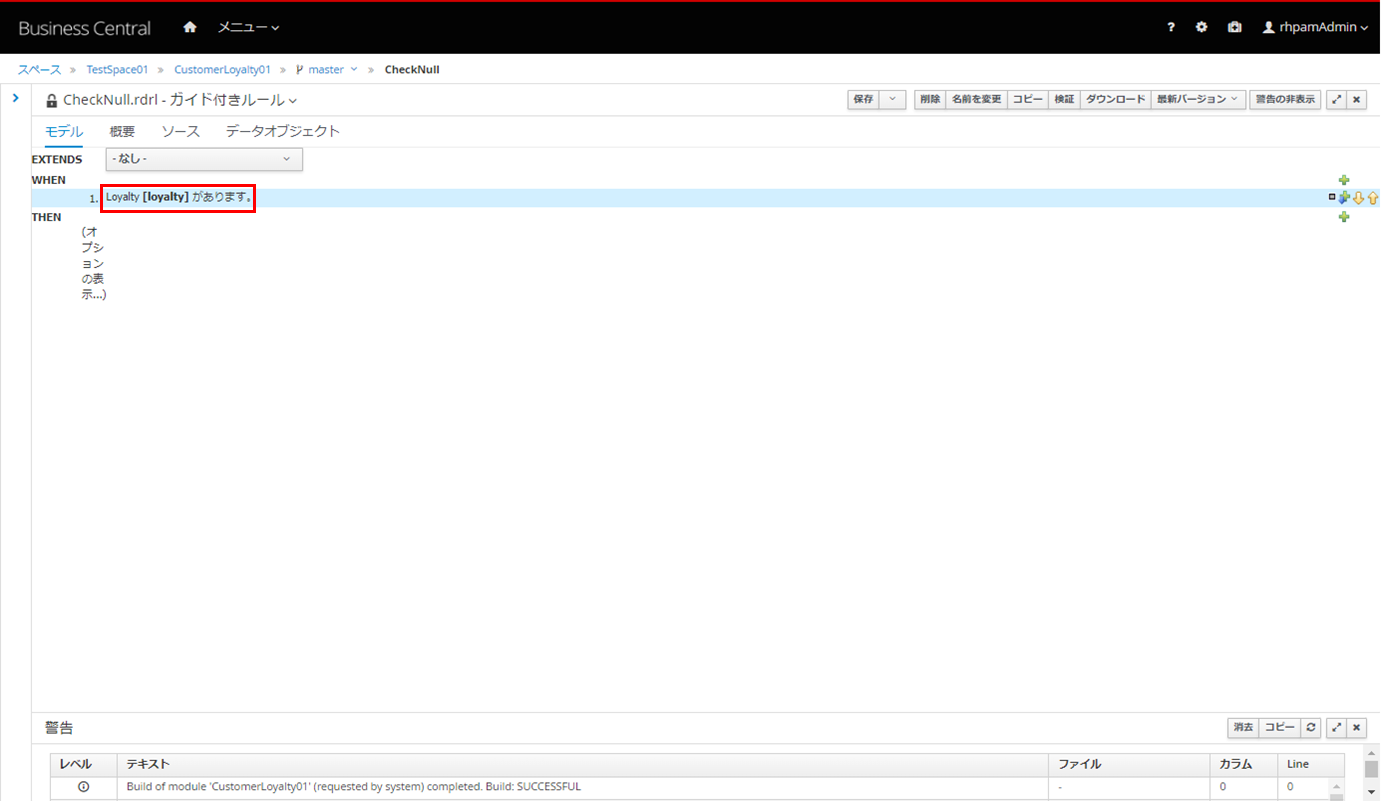Click the Loyalty [loyalty] condition text
This screenshot has height=801, width=1381.
tap(179, 197)
